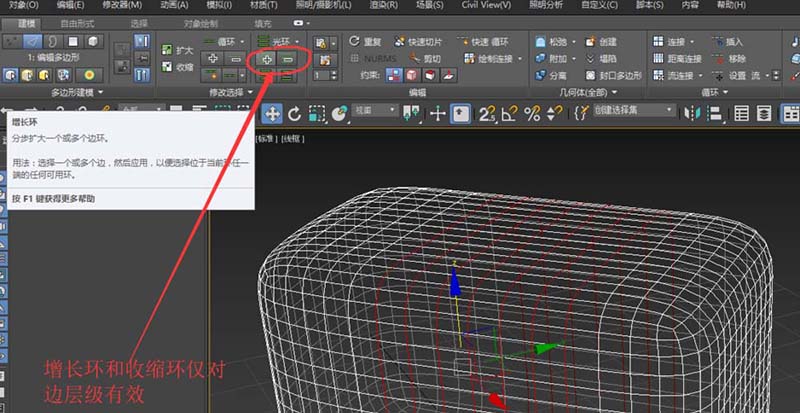Open the 附加 dropdown arrow
The width and height of the screenshot is (800, 413).
pos(573,59)
